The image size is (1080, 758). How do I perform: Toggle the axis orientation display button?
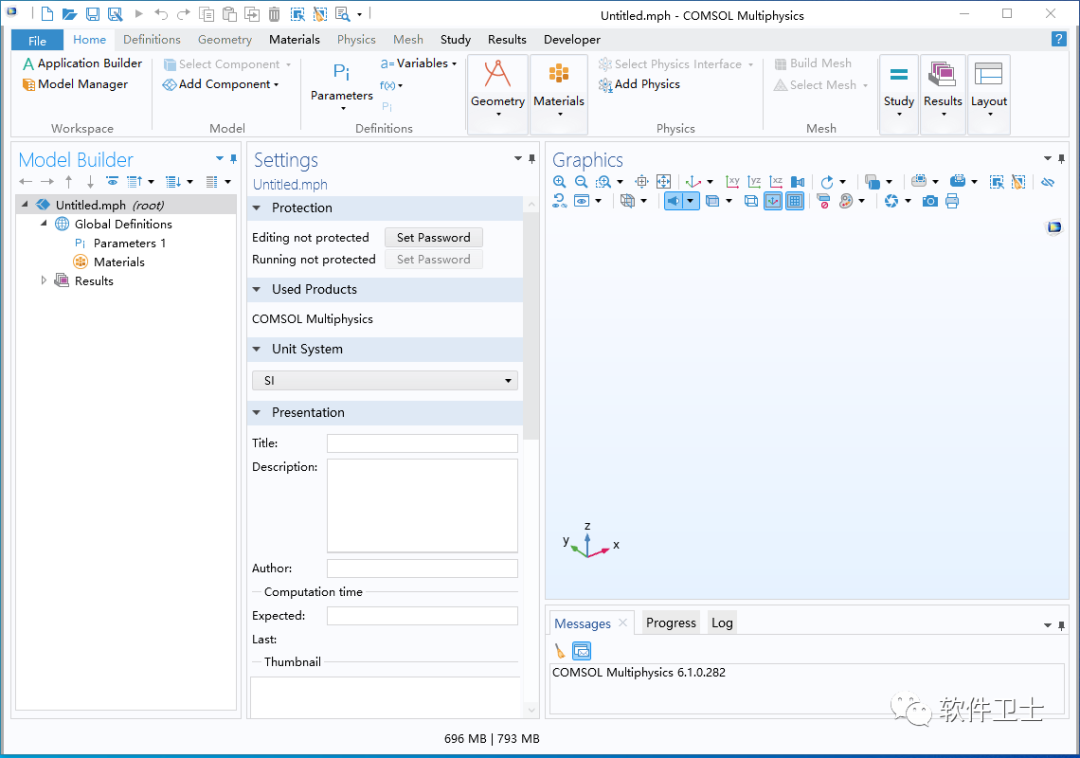coord(773,201)
